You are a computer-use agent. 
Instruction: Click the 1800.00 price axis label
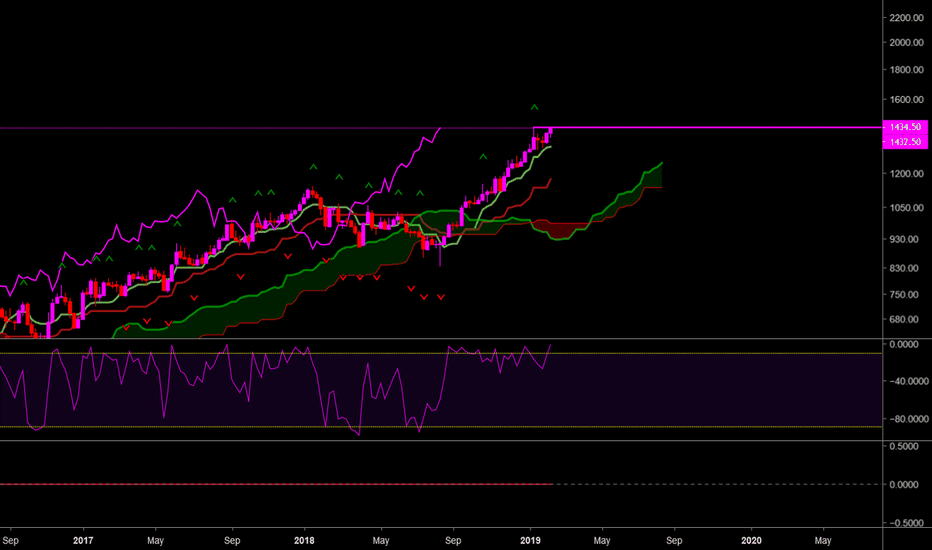coord(906,70)
